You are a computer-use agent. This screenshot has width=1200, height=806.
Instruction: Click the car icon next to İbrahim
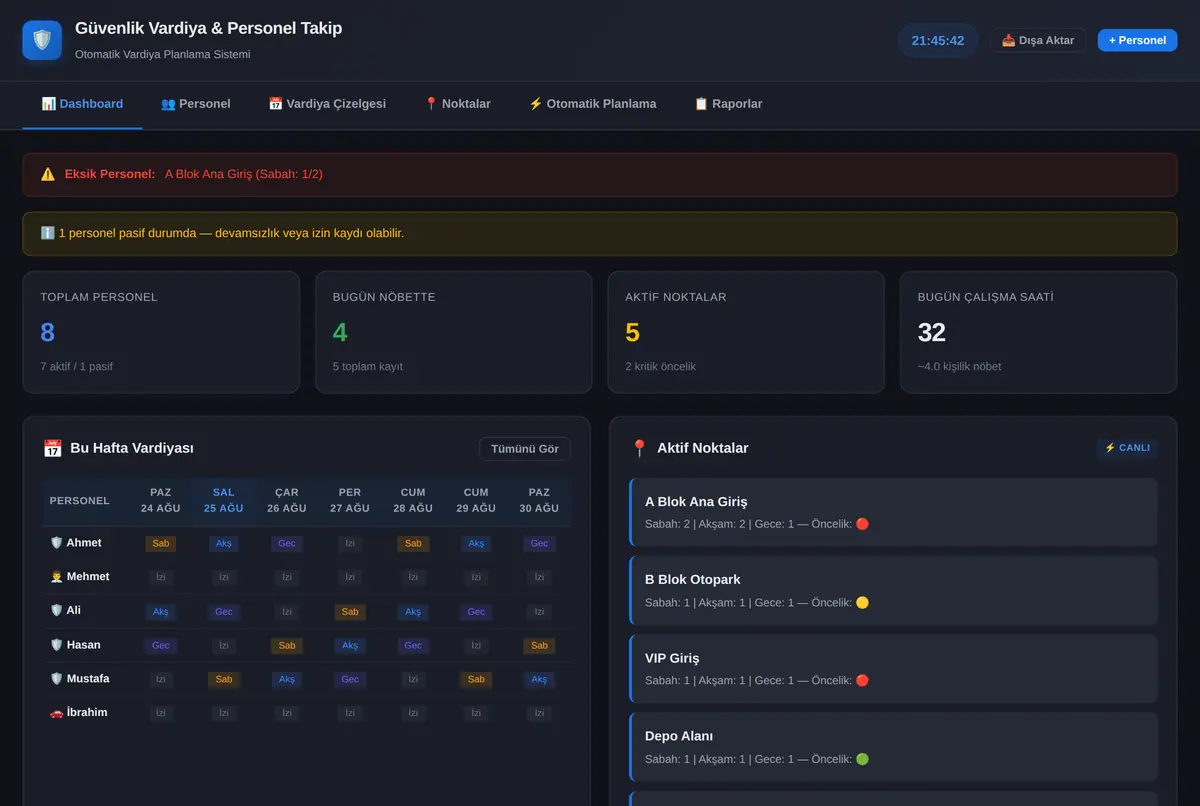56,713
